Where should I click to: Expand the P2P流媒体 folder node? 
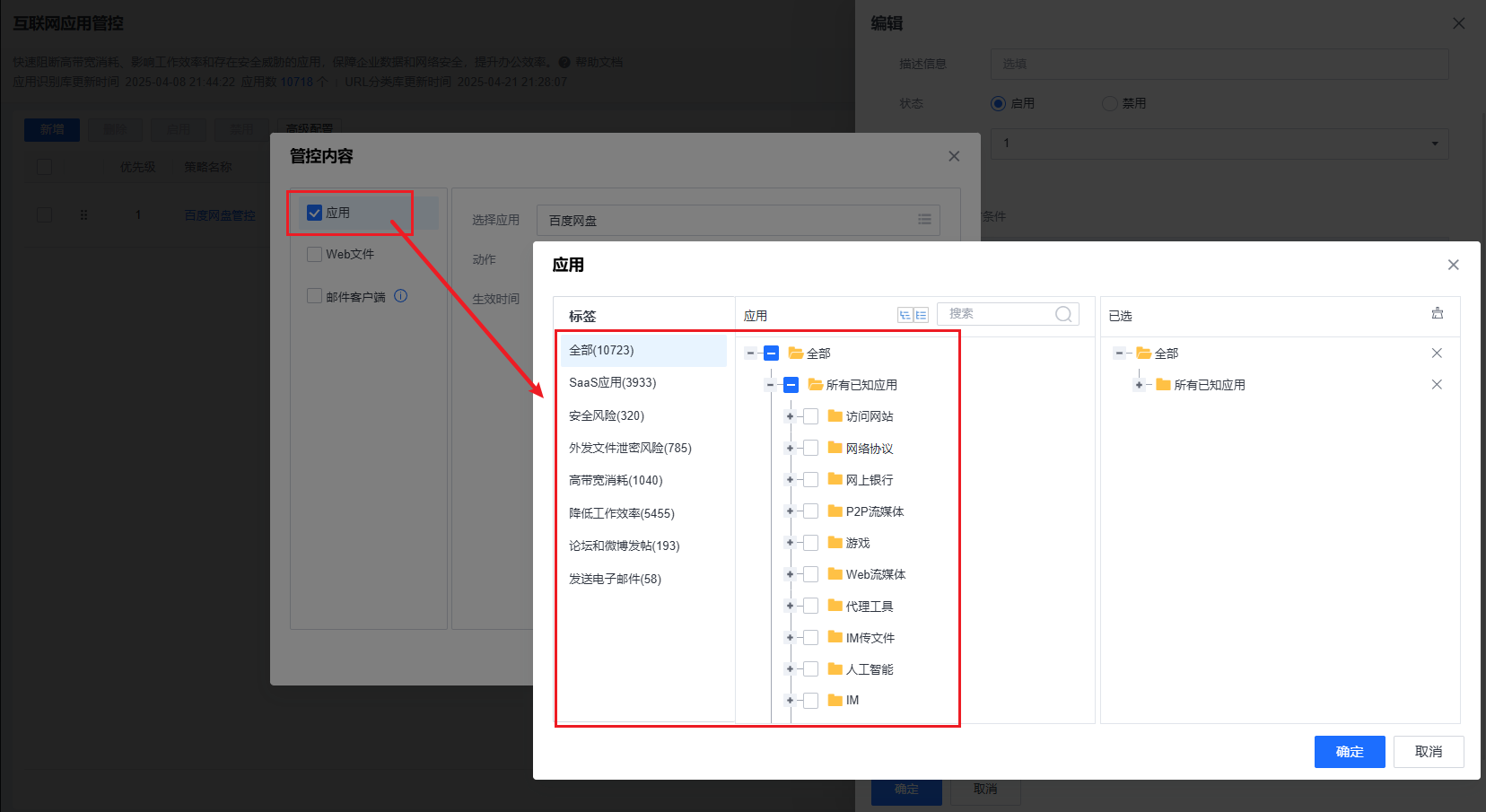(x=790, y=511)
